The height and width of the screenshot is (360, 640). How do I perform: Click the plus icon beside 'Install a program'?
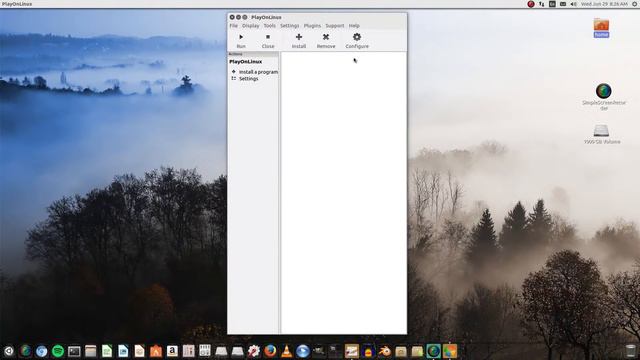pos(234,71)
